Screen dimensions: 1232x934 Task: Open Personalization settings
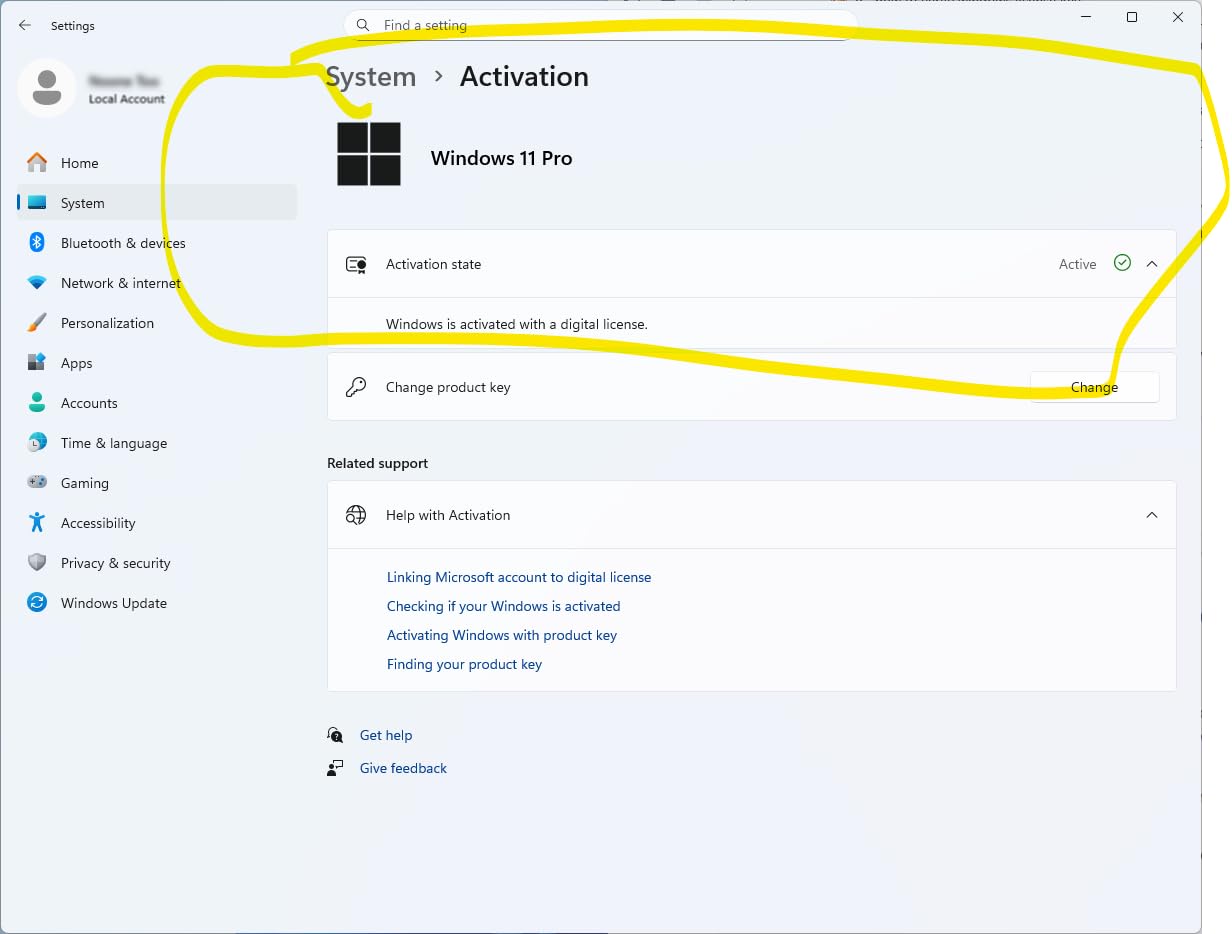tap(157, 323)
